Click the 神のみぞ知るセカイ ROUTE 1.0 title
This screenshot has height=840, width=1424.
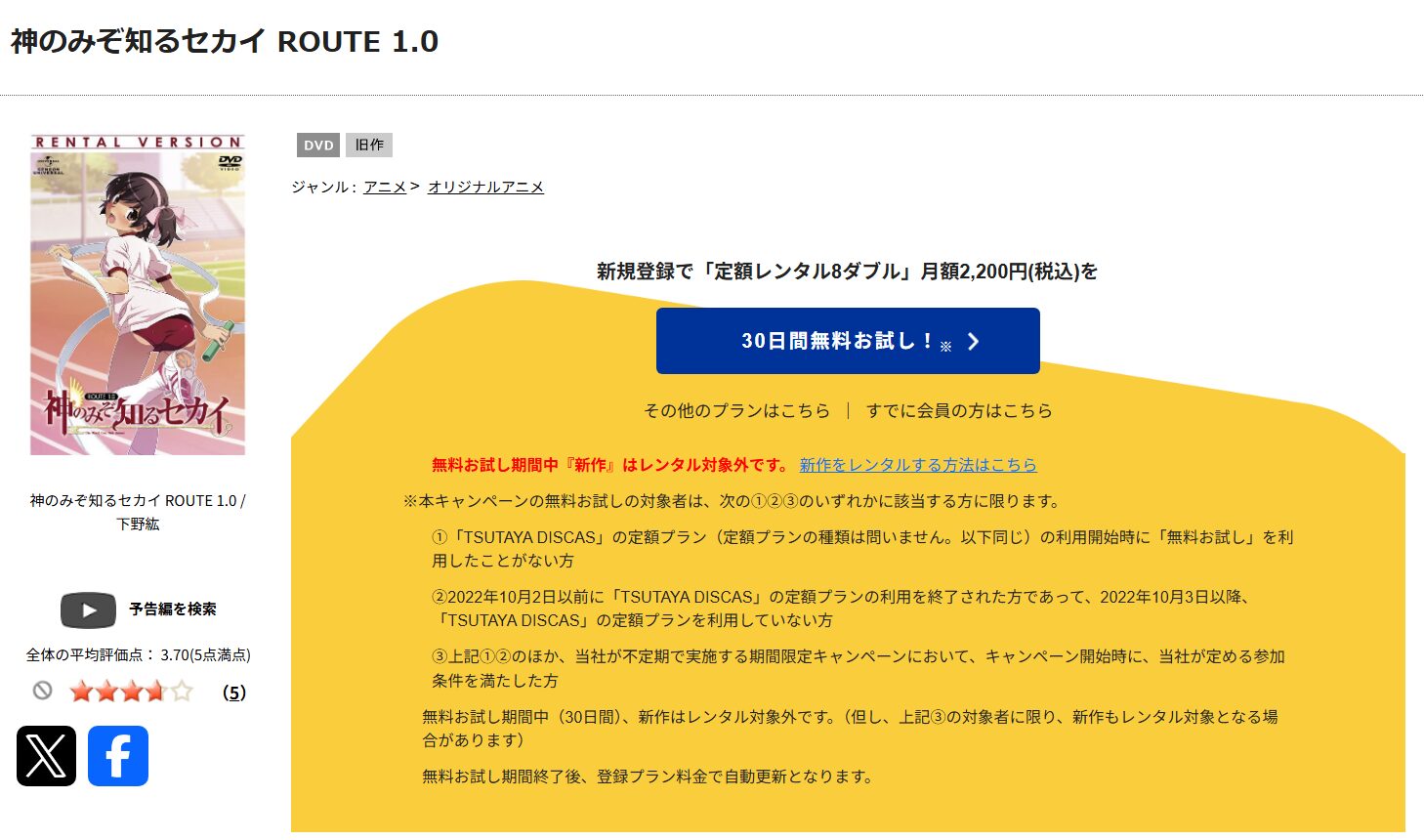[223, 41]
